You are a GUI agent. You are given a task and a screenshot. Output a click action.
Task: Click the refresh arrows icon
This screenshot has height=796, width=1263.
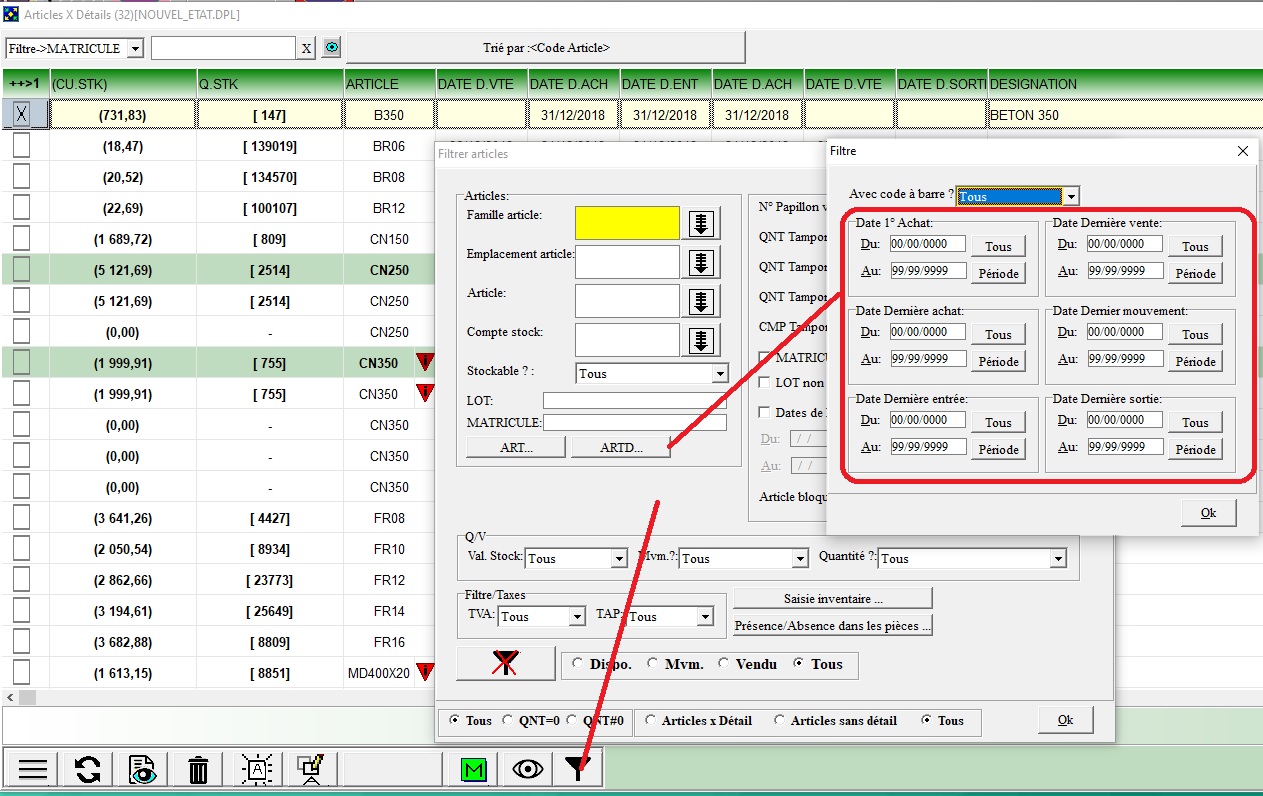pos(88,768)
